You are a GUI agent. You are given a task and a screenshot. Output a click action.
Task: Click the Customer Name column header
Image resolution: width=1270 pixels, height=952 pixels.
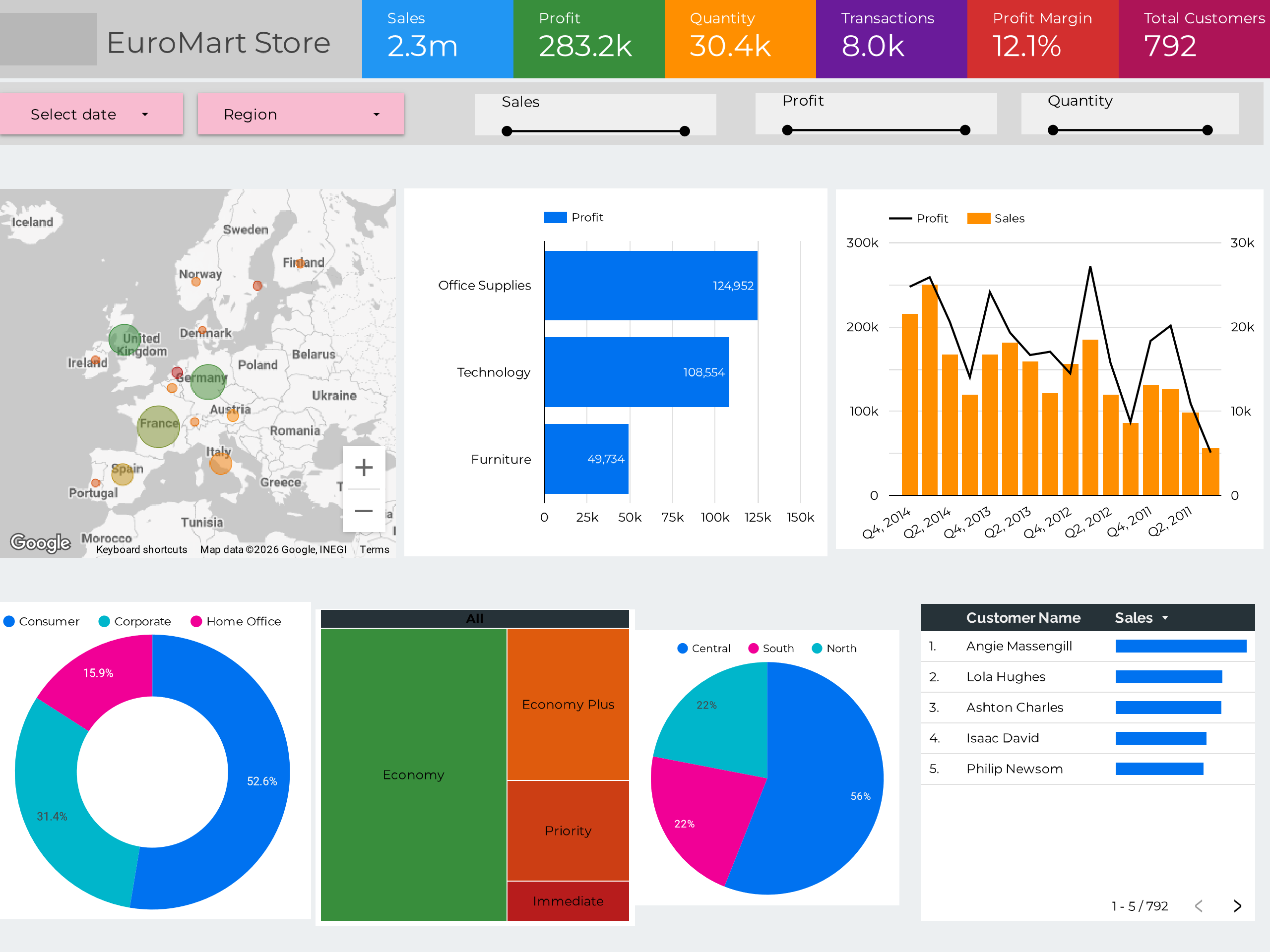pyautogui.click(x=1023, y=618)
